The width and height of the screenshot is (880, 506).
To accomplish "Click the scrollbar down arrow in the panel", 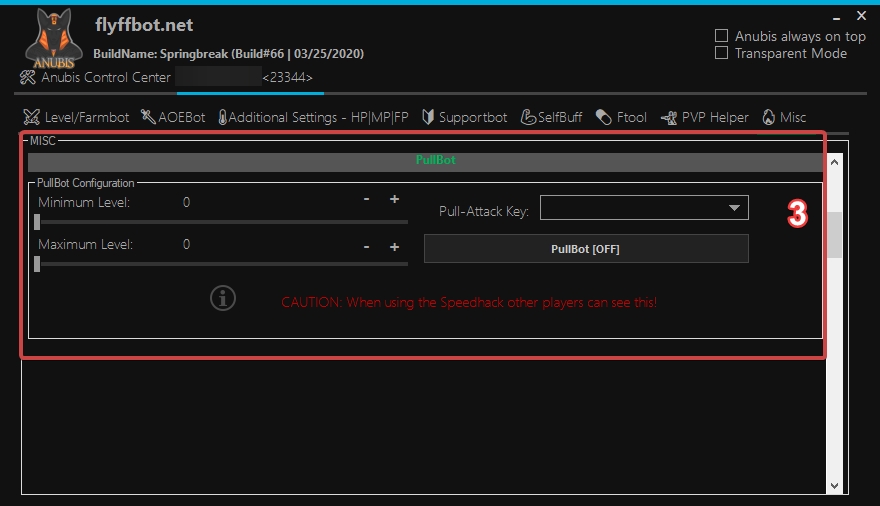I will (x=834, y=485).
